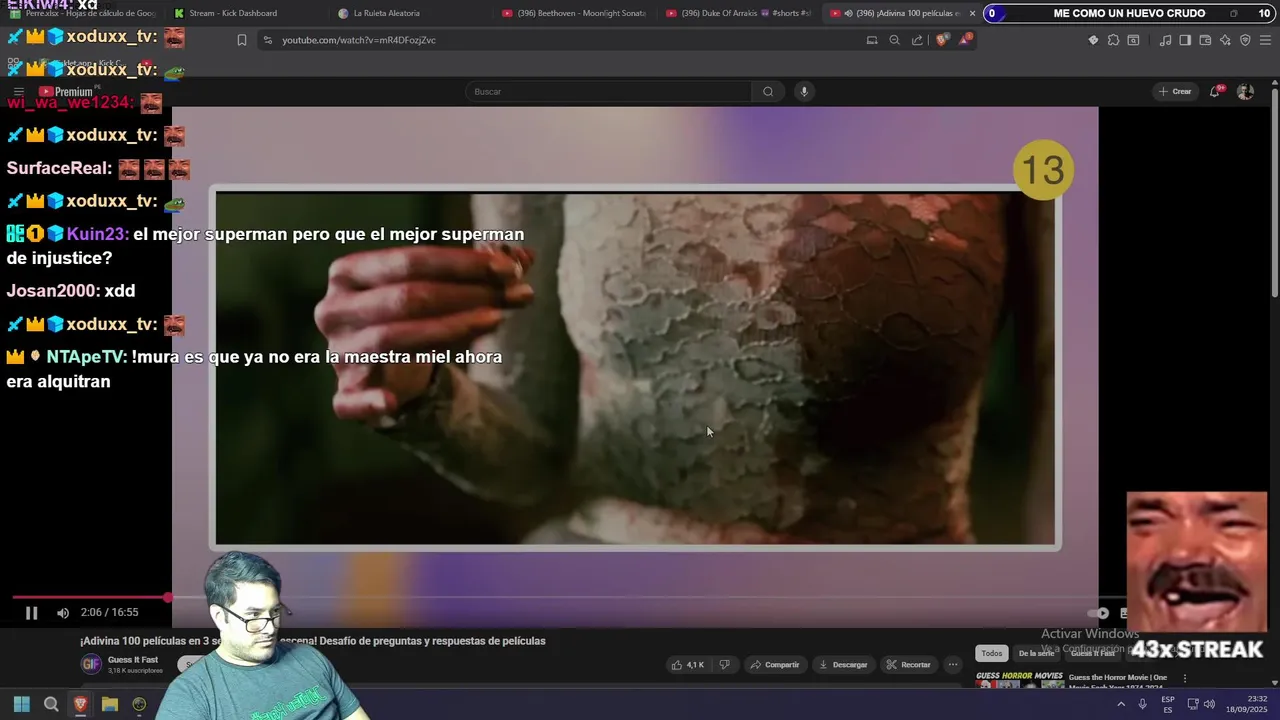Open Brave VPN shield icon

pos(1245,40)
